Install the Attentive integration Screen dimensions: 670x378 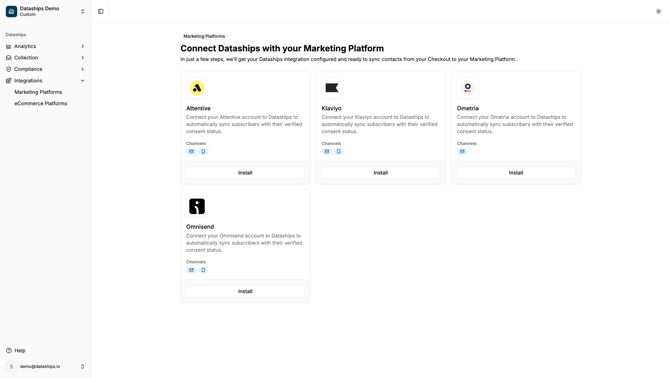click(245, 173)
